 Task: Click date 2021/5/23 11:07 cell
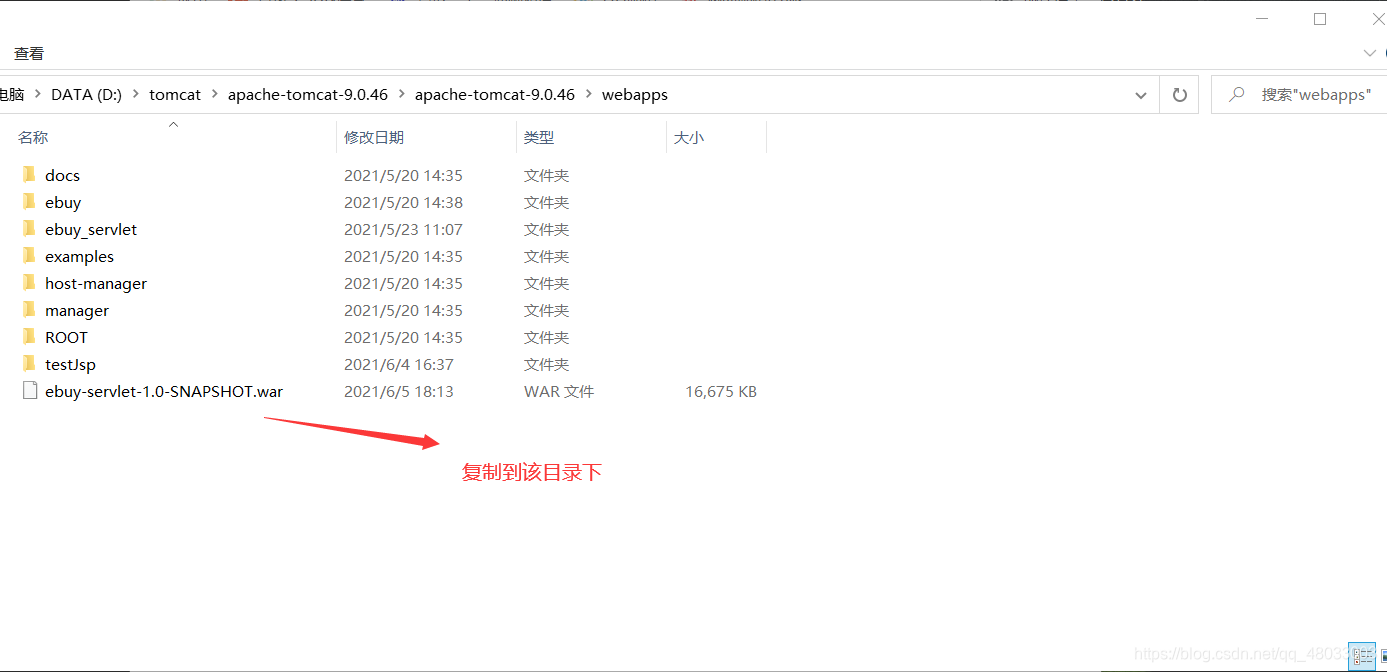[404, 229]
